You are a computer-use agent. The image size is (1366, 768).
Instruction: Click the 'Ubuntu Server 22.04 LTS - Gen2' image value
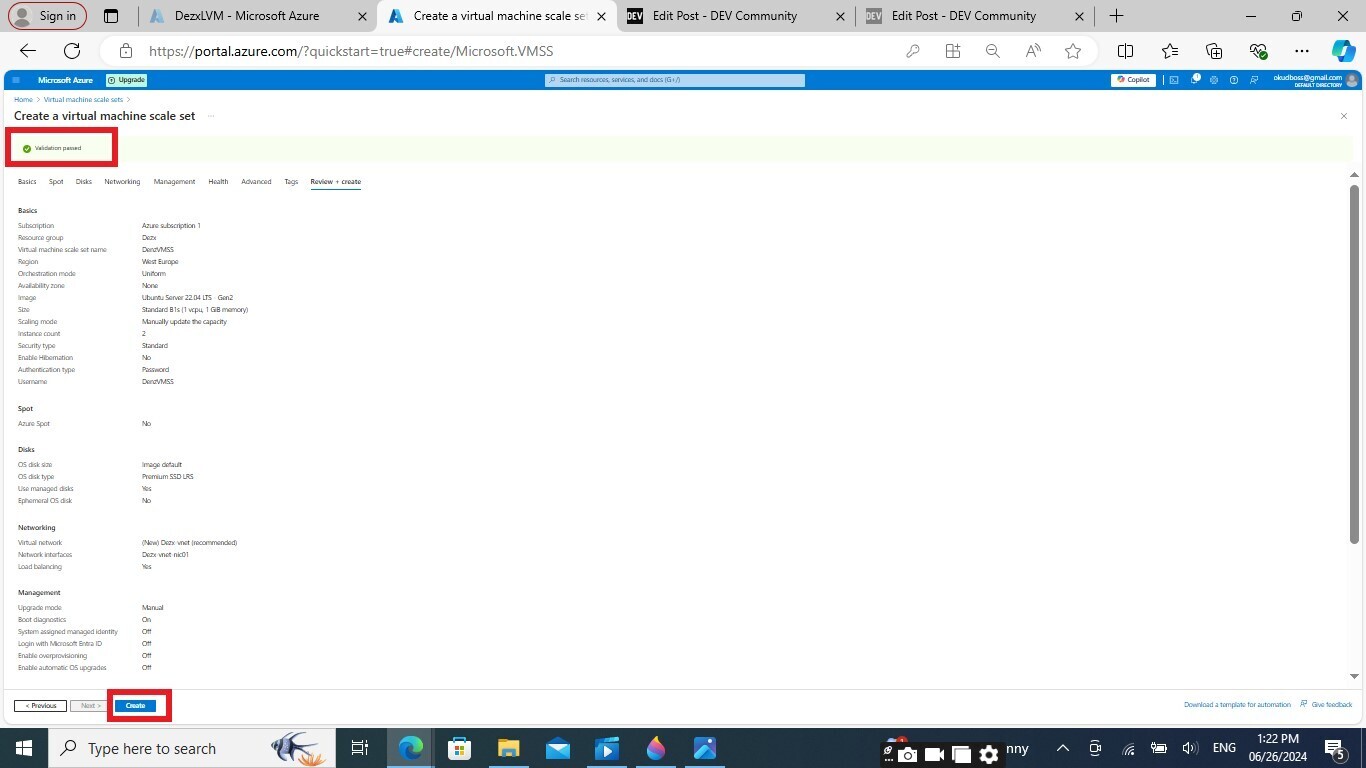[x=187, y=298]
